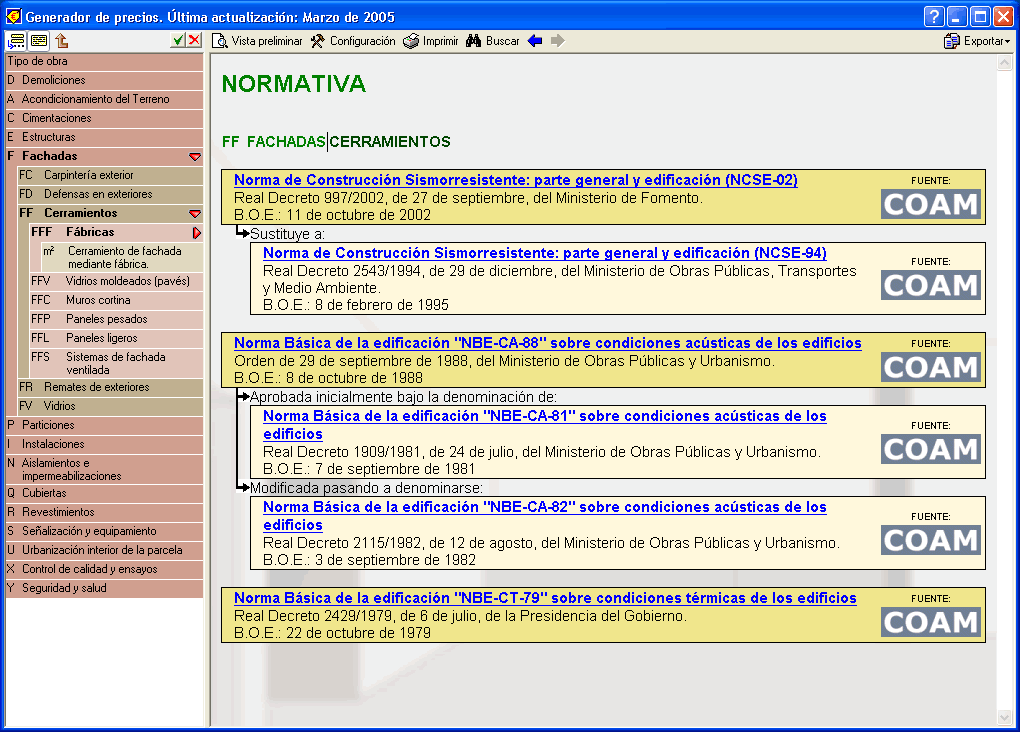Open the Exportar dropdown
1020x732 pixels.
point(977,41)
